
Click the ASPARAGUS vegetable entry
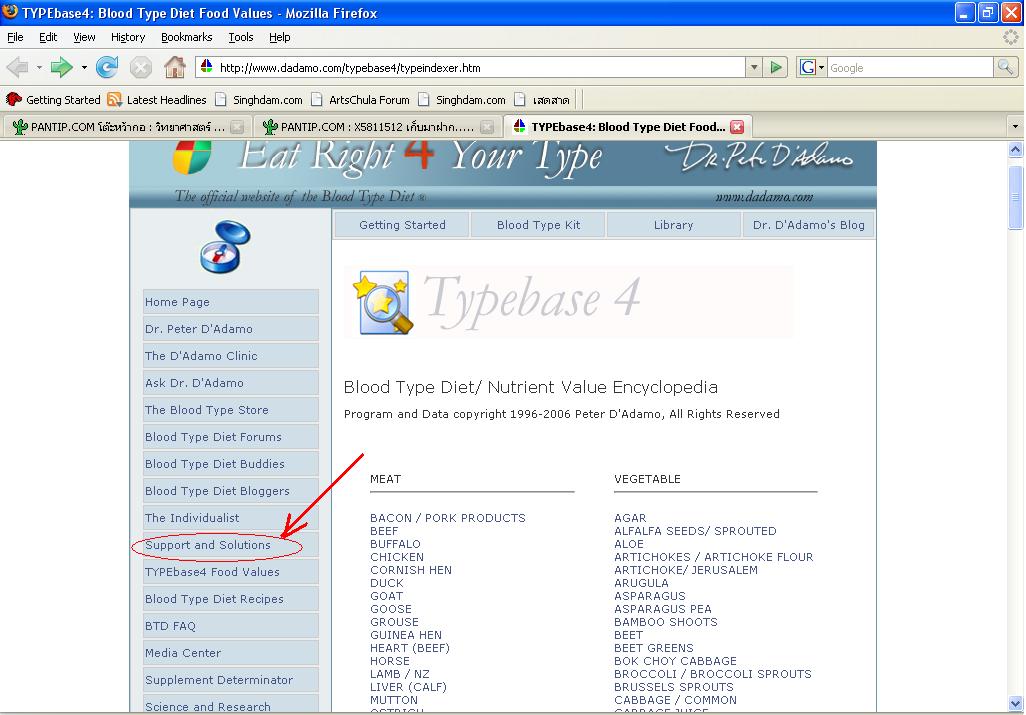pyautogui.click(x=649, y=596)
